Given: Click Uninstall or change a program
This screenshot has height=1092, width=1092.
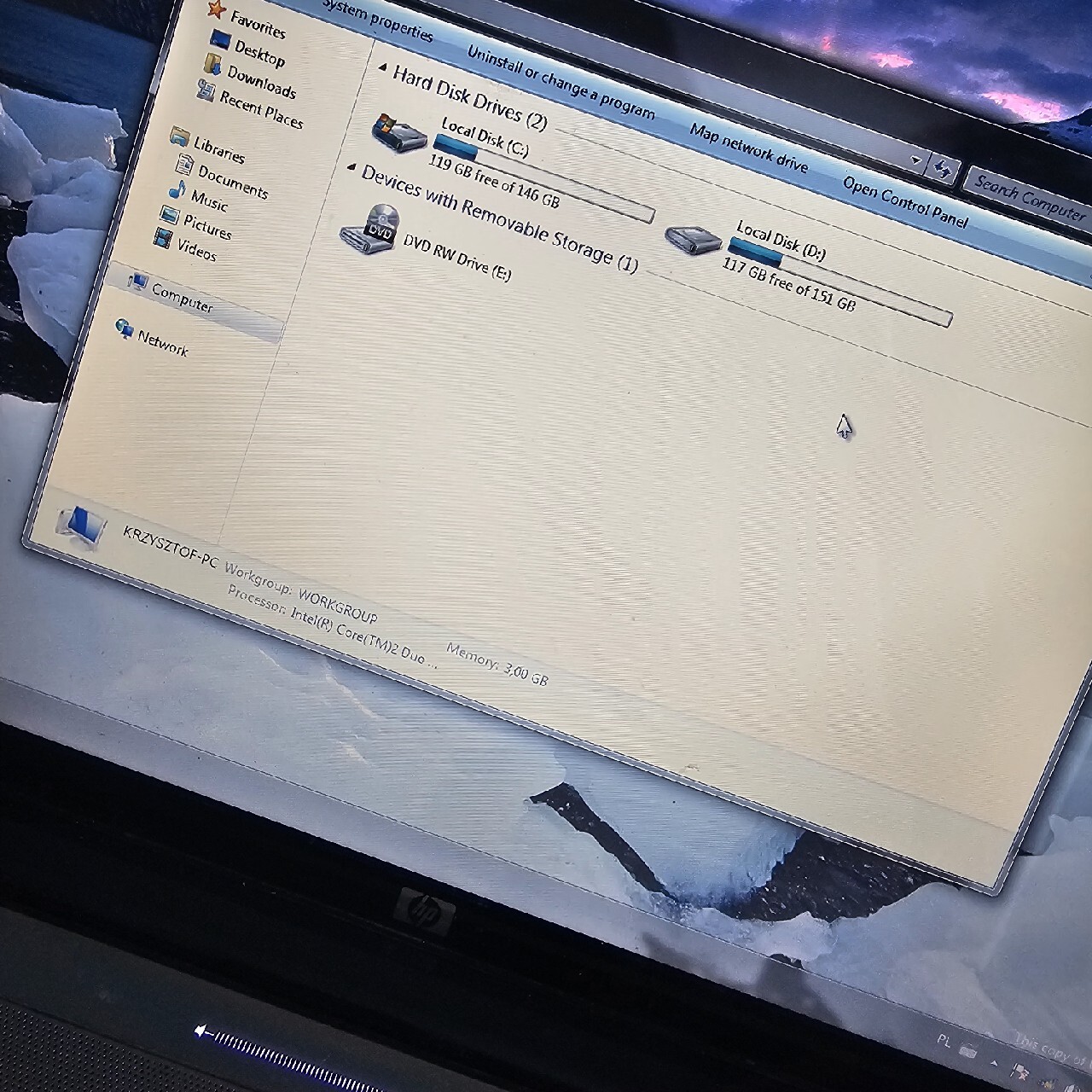Looking at the screenshot, I should (561, 82).
